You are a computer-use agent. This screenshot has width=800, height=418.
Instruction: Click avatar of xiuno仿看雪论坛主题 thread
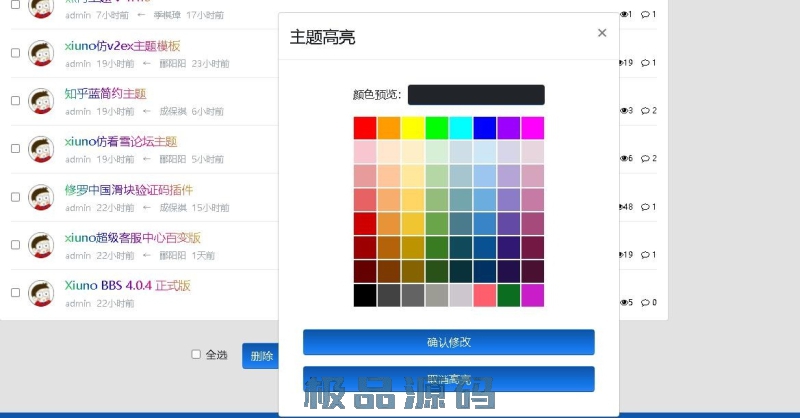(x=41, y=149)
